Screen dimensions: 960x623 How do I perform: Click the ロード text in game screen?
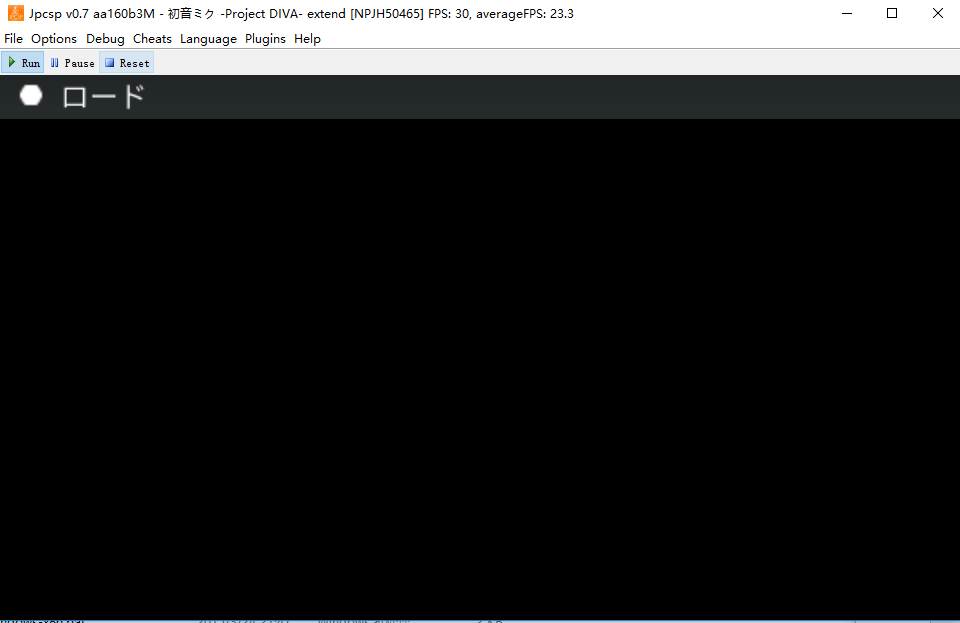pyautogui.click(x=103, y=97)
